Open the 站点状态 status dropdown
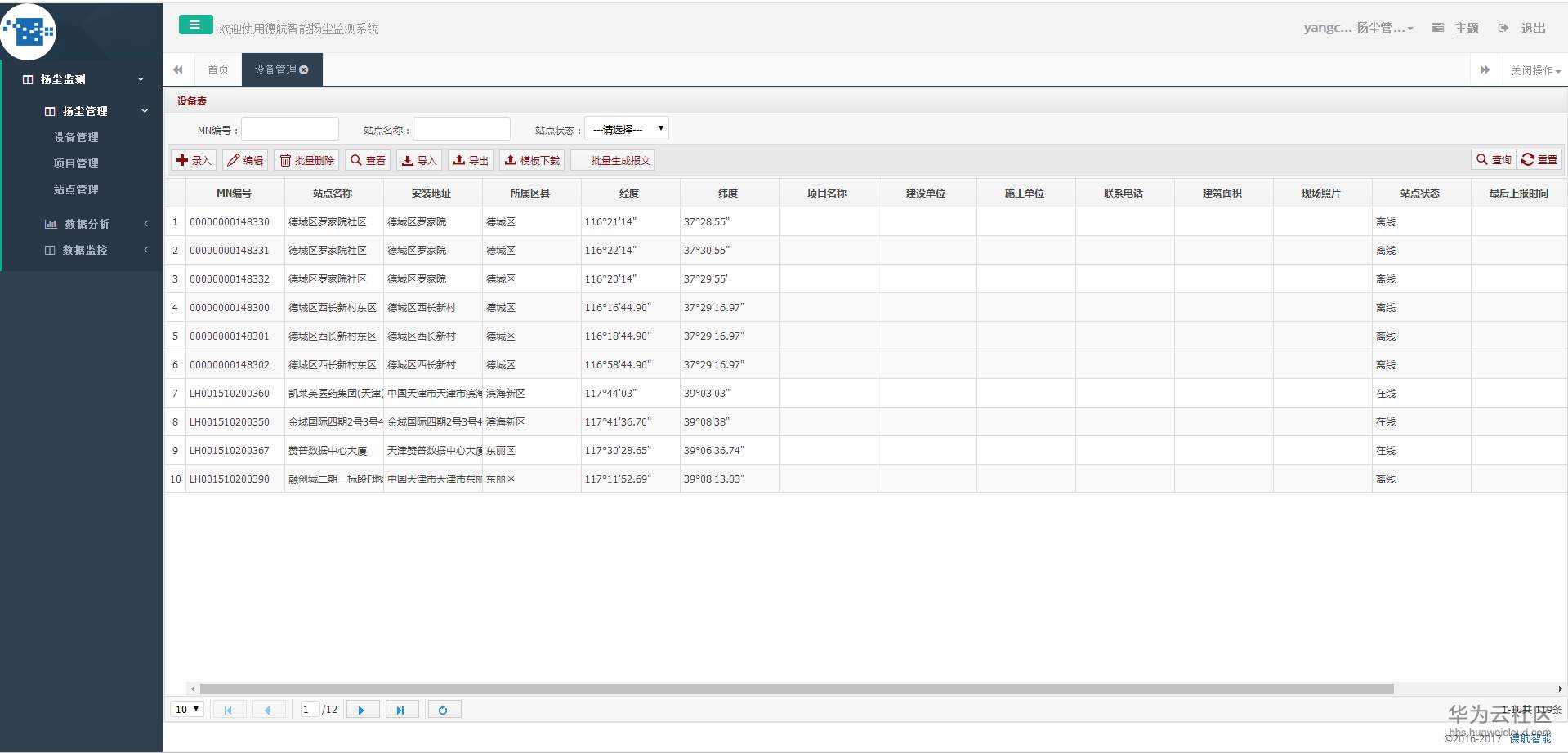 [627, 129]
